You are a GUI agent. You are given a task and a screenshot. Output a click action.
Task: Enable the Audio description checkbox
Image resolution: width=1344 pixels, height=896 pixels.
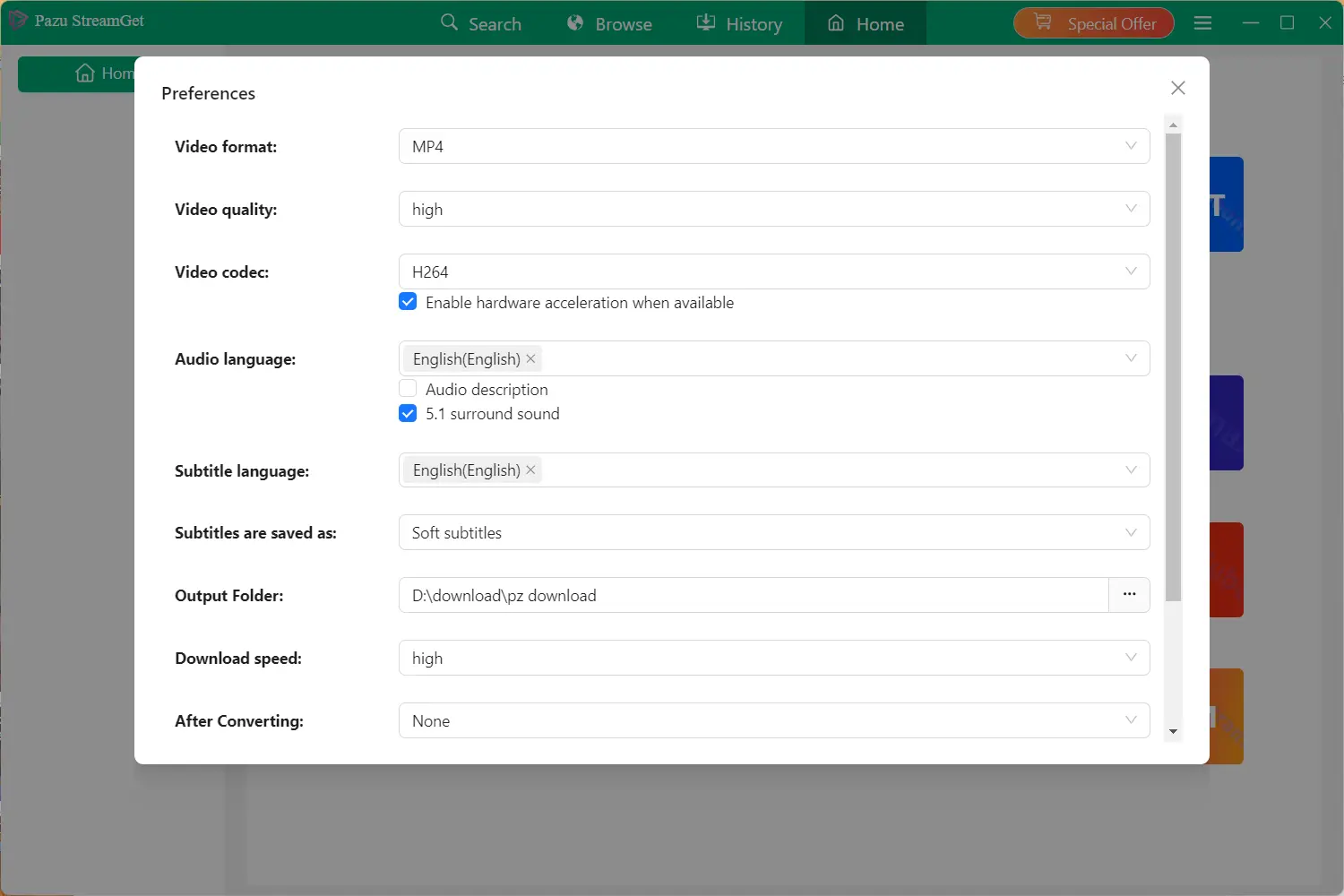pos(408,389)
